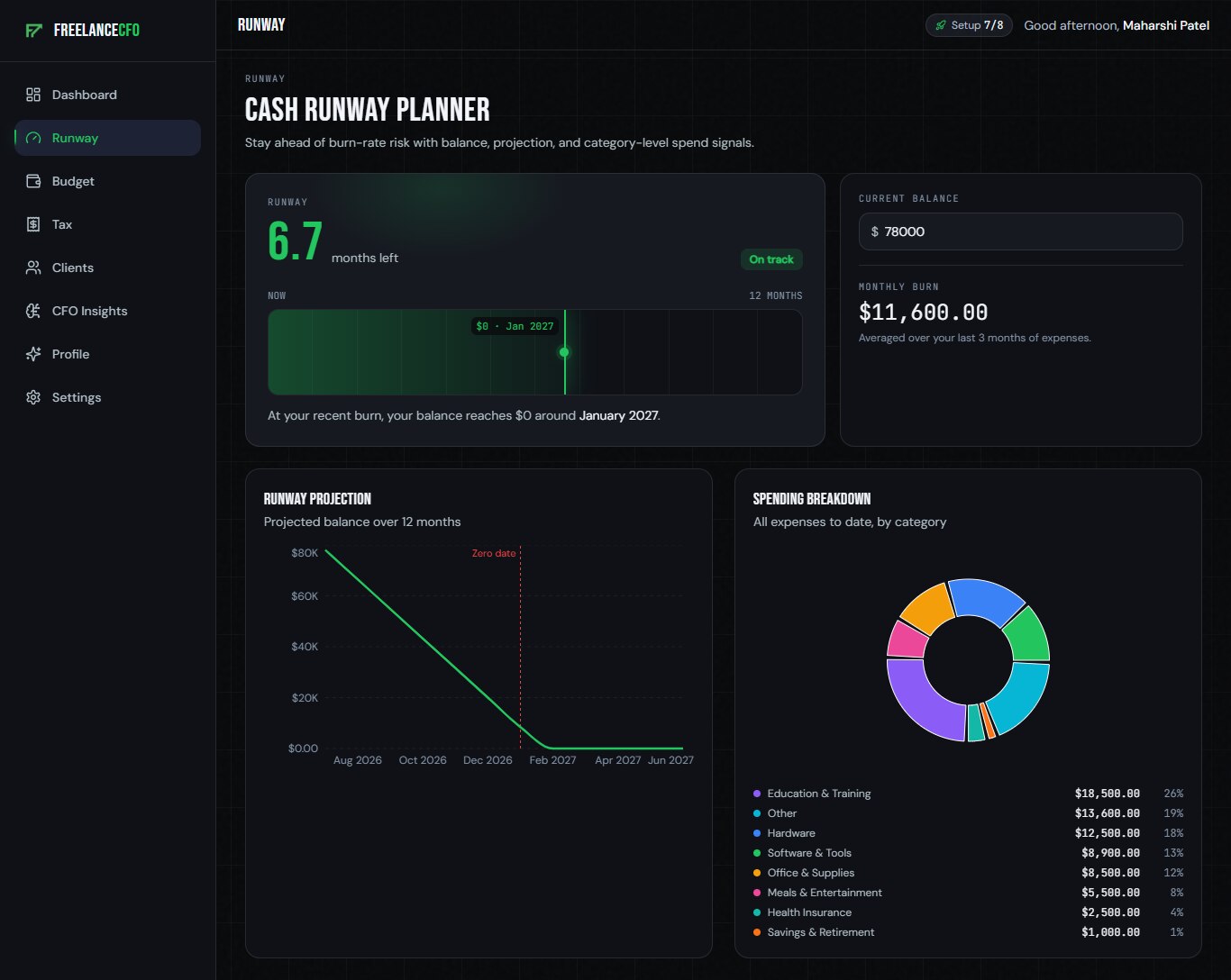Screen dimensions: 1231x980
Task: Click the Setup 7/8 progress badge
Action: [969, 25]
